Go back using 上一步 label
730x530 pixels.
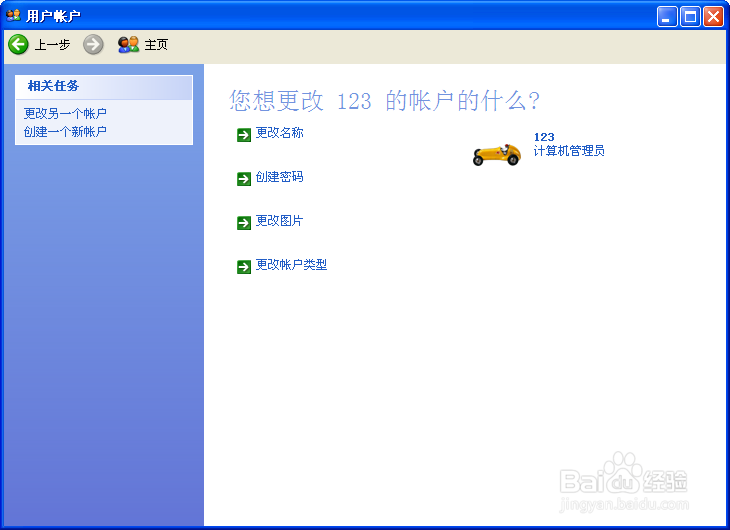coord(52,45)
